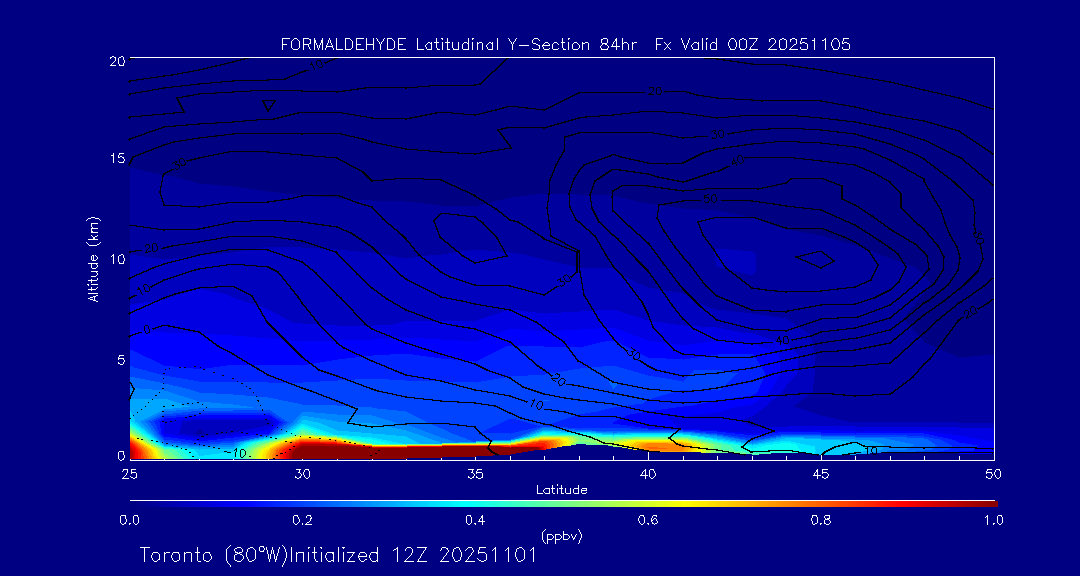
Task: Click the small diamond contour at 10 km altitude
Action: tap(818, 259)
